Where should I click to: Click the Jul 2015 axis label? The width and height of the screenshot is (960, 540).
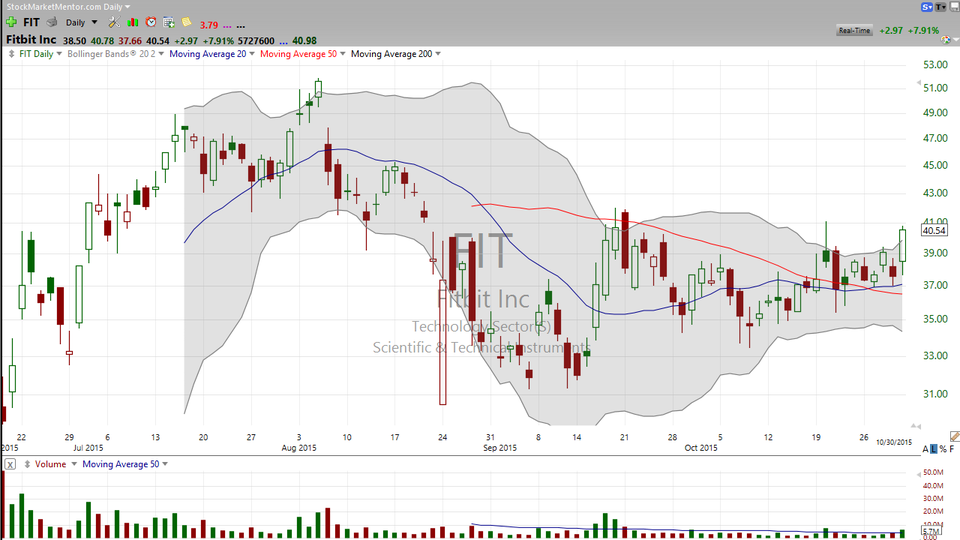click(x=88, y=448)
